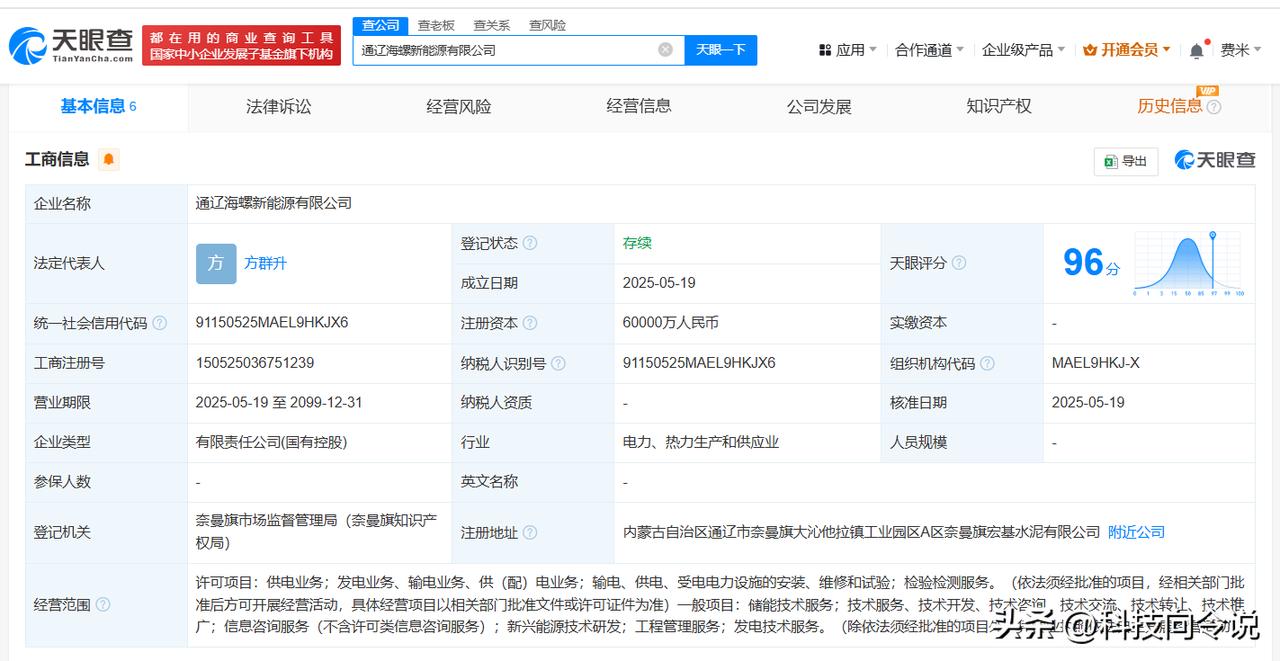Select the 知识产权 tab
This screenshot has width=1280, height=661.
pyautogui.click(x=999, y=106)
